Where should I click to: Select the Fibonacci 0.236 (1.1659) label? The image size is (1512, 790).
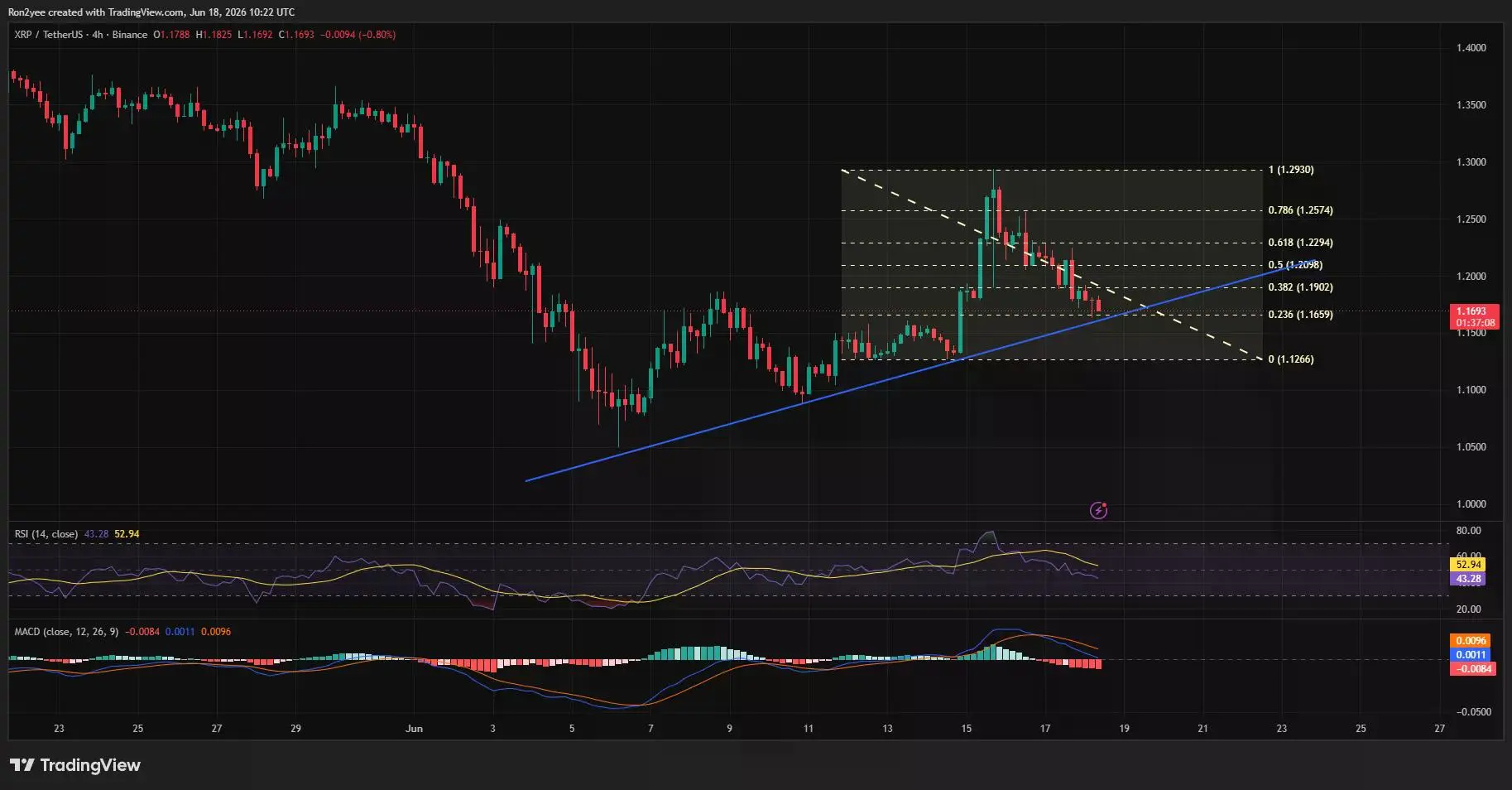tap(1300, 315)
